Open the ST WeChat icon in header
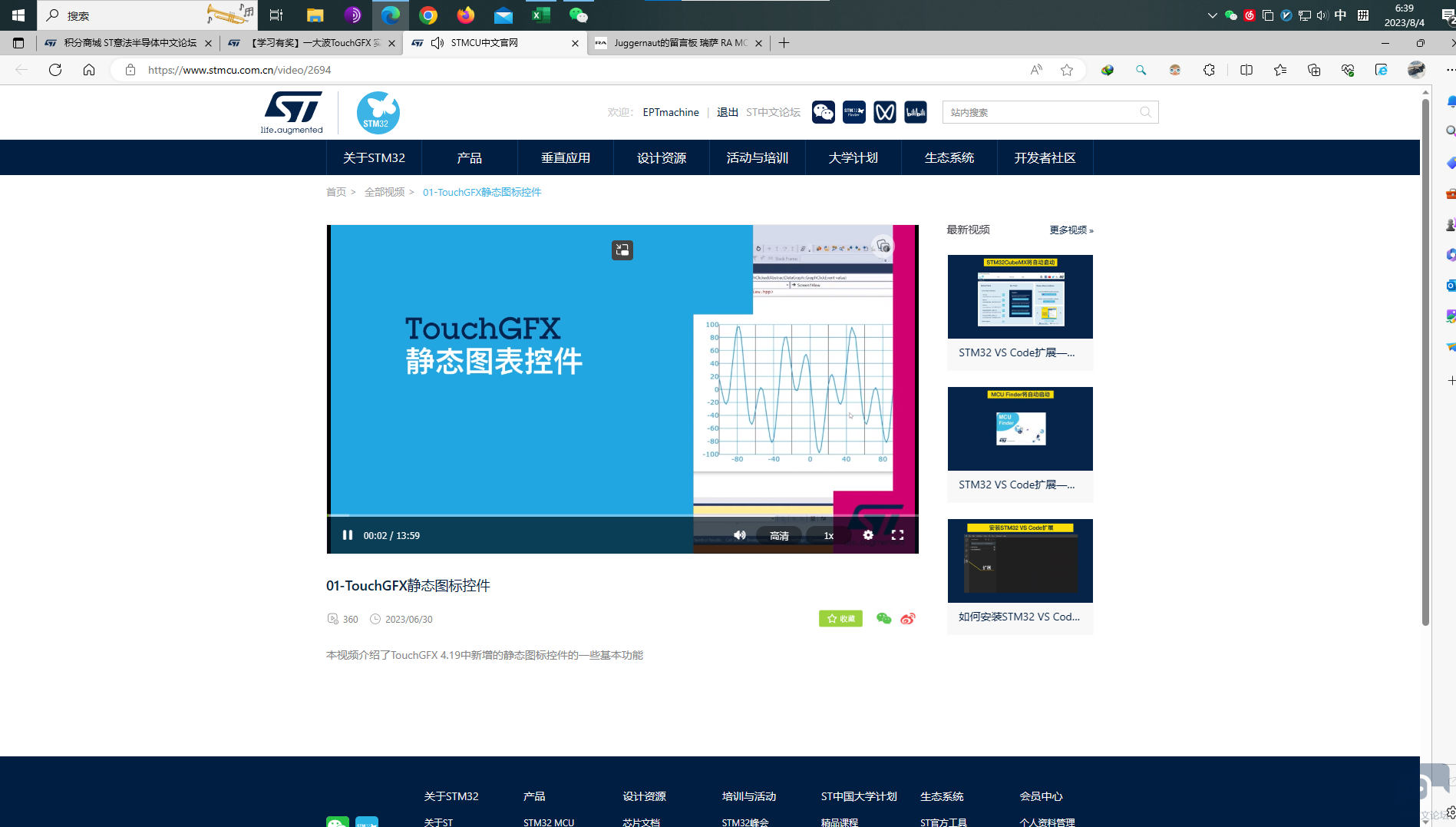Screen dimensions: 1456x827 click(x=824, y=112)
